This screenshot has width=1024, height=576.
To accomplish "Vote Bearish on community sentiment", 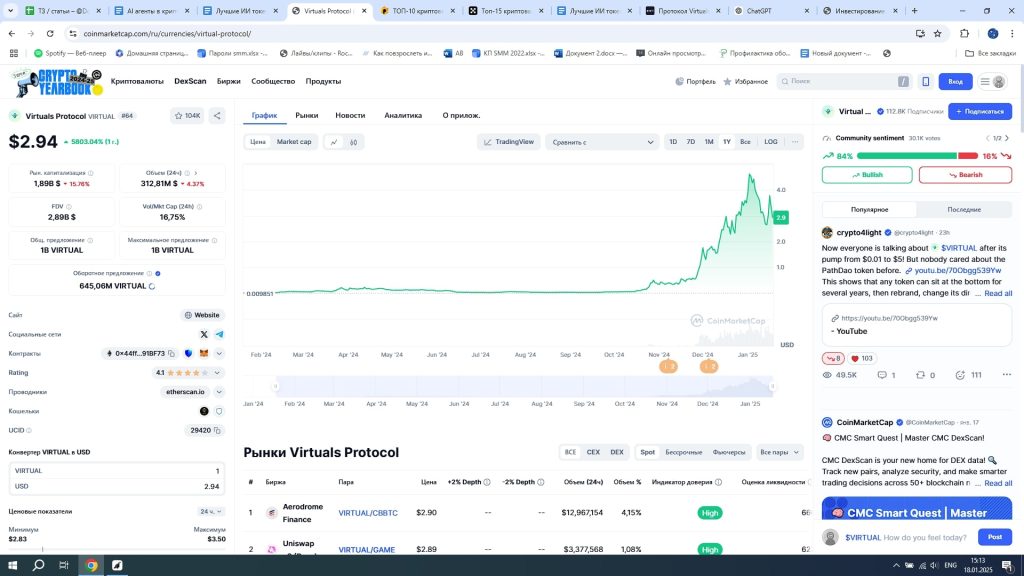I will click(x=965, y=175).
